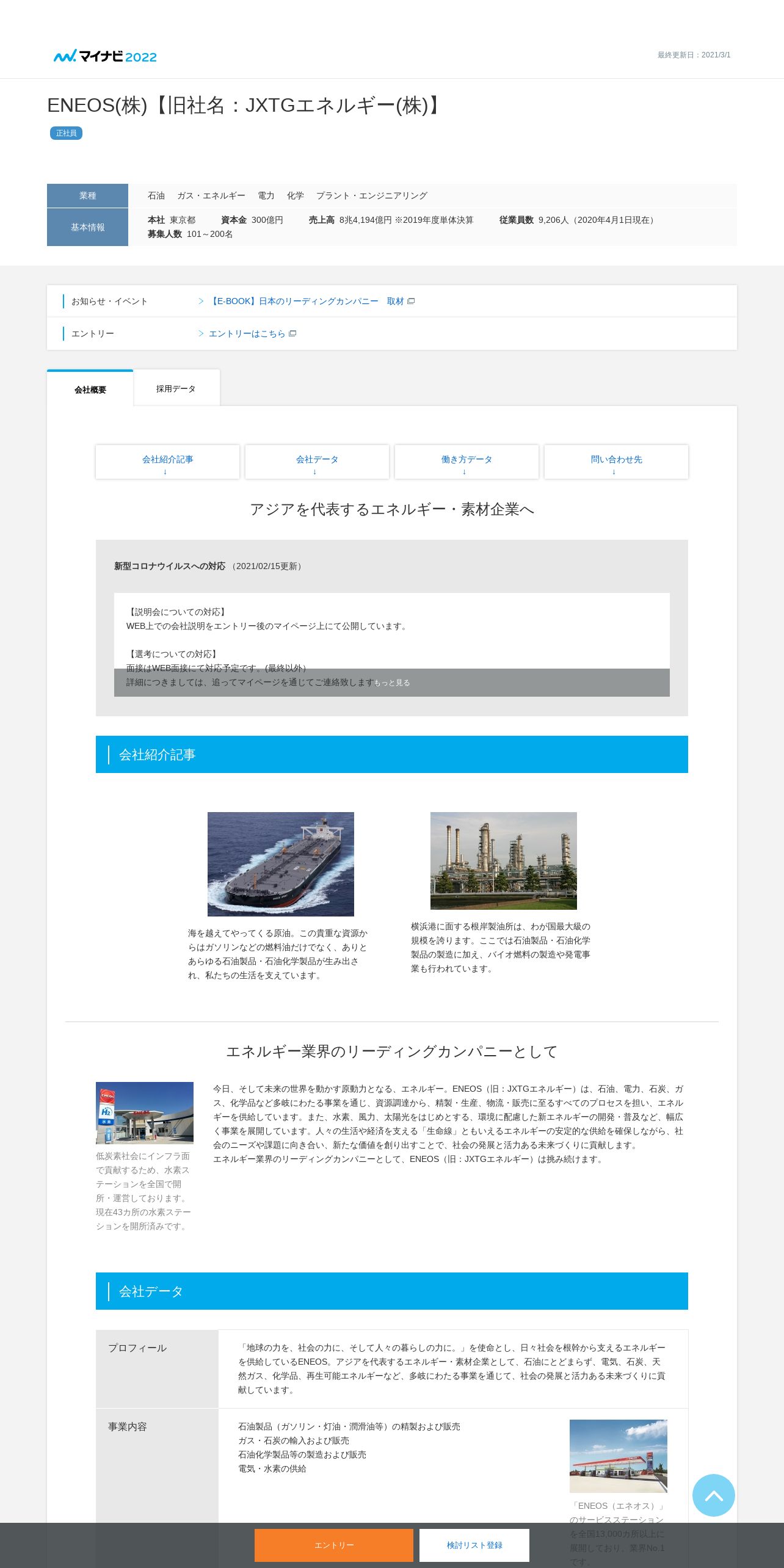784x1568 pixels.
Task: Jump to 会社データ anchor button
Action: [x=317, y=462]
